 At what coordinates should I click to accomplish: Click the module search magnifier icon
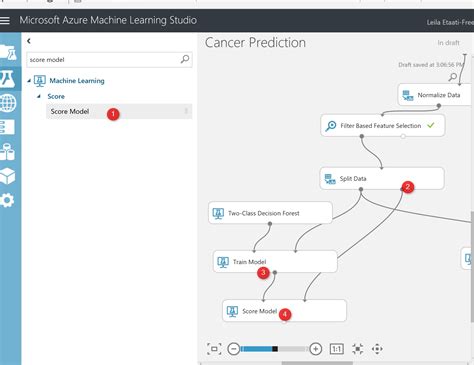[185, 59]
